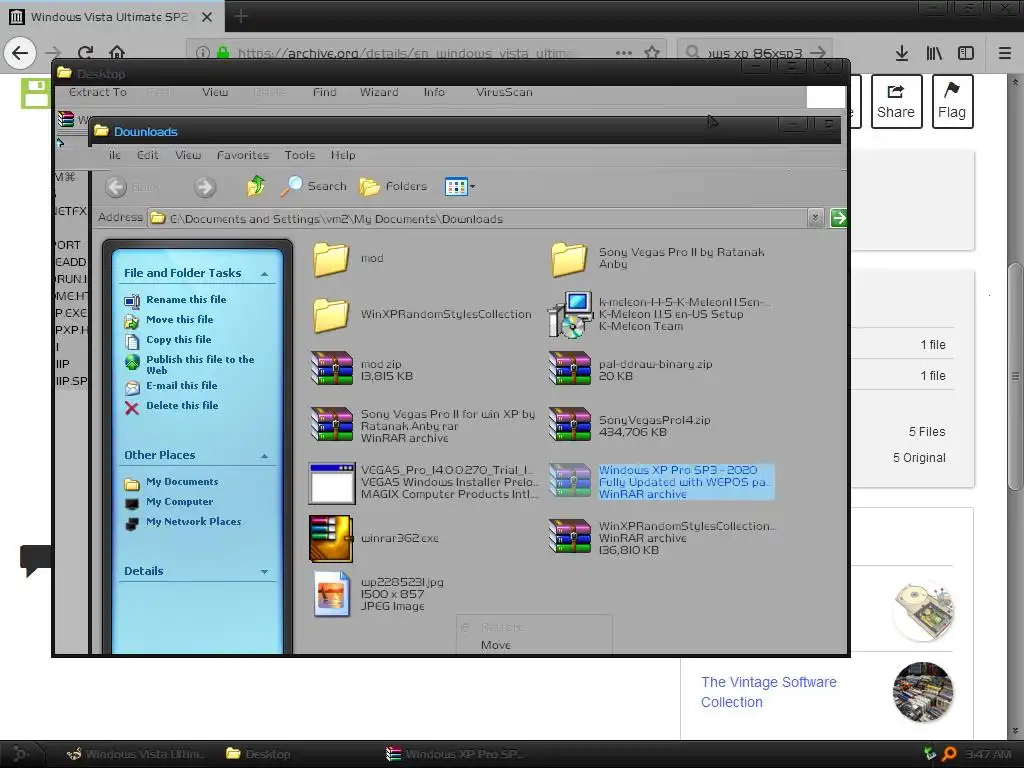Select the K-Meleon setup installer icon
Screen dimensions: 1024x768
point(570,314)
